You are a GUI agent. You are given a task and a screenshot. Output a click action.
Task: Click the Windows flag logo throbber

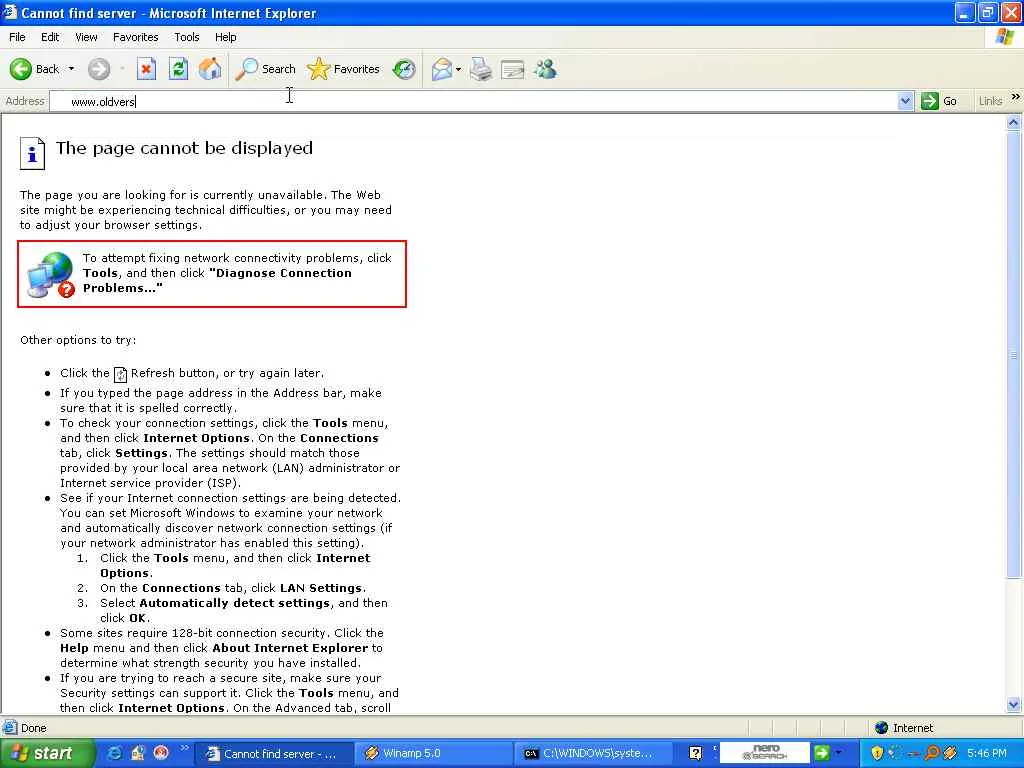[x=1006, y=37]
